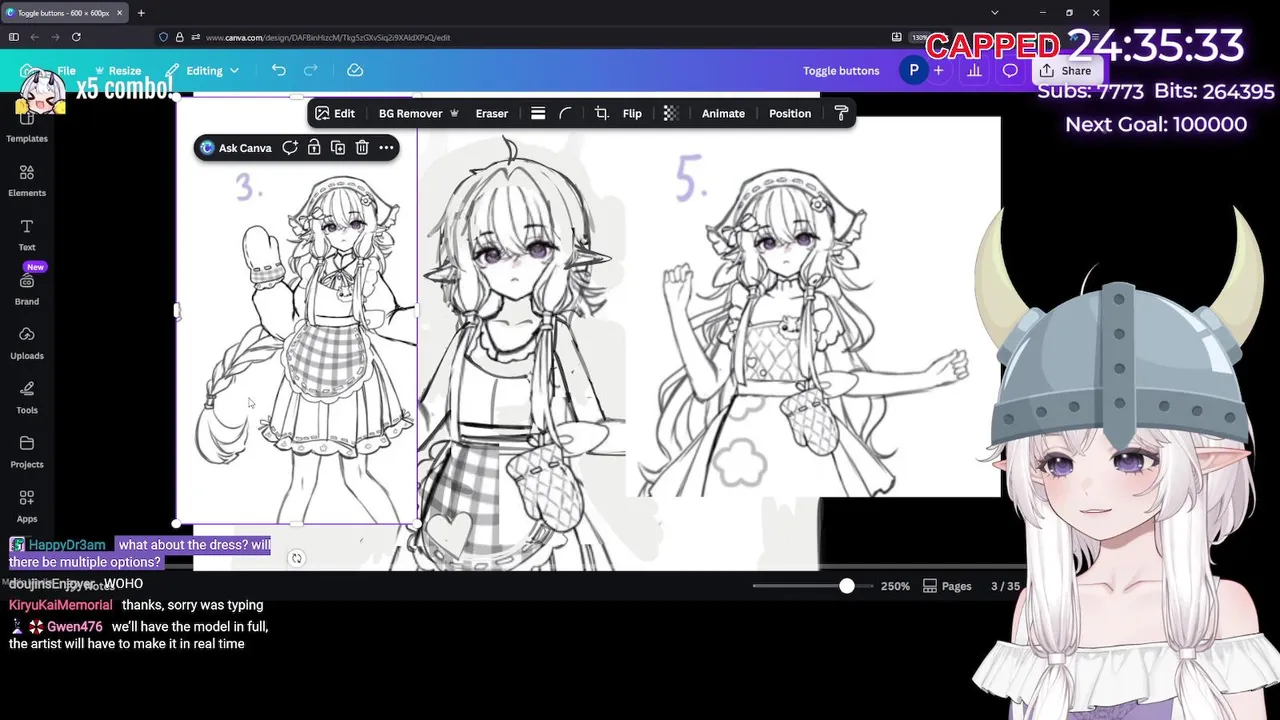Go back in the browser

[x=34, y=37]
